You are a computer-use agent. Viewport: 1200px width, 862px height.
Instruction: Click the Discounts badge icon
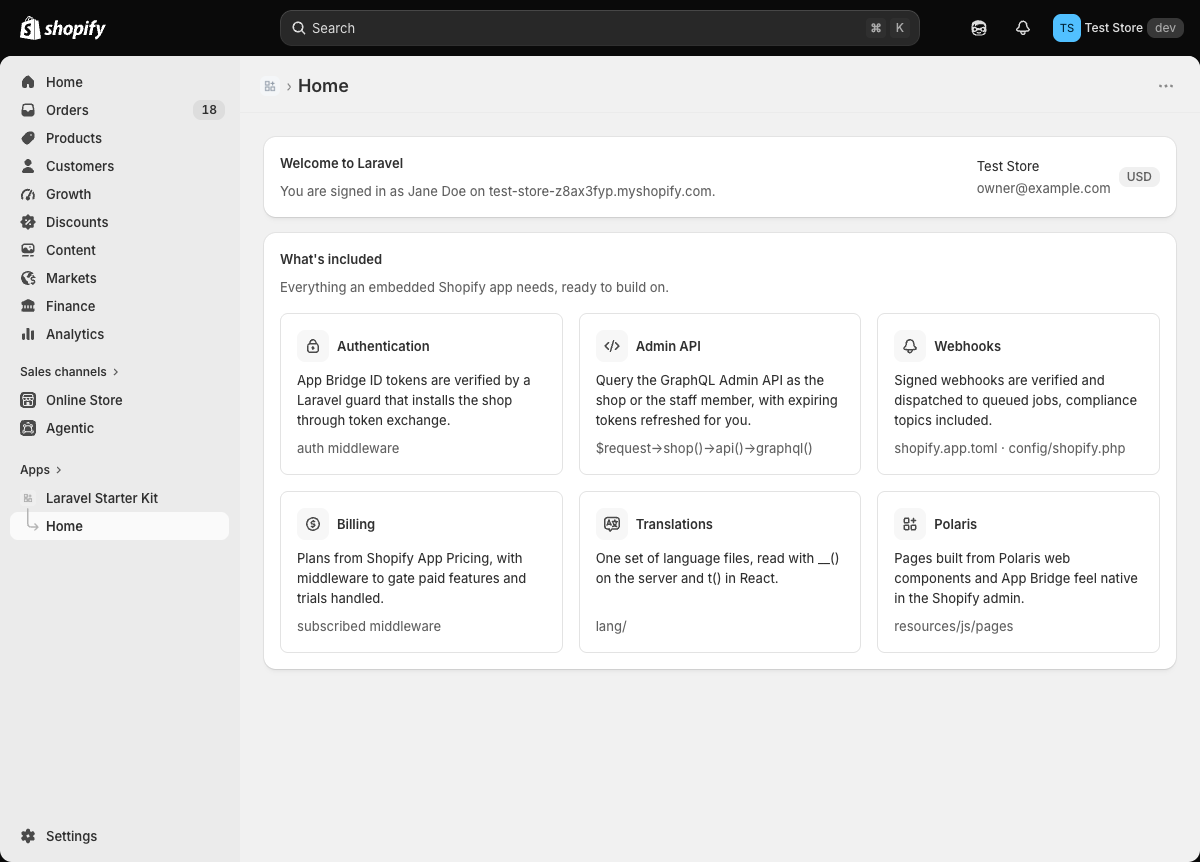(28, 222)
